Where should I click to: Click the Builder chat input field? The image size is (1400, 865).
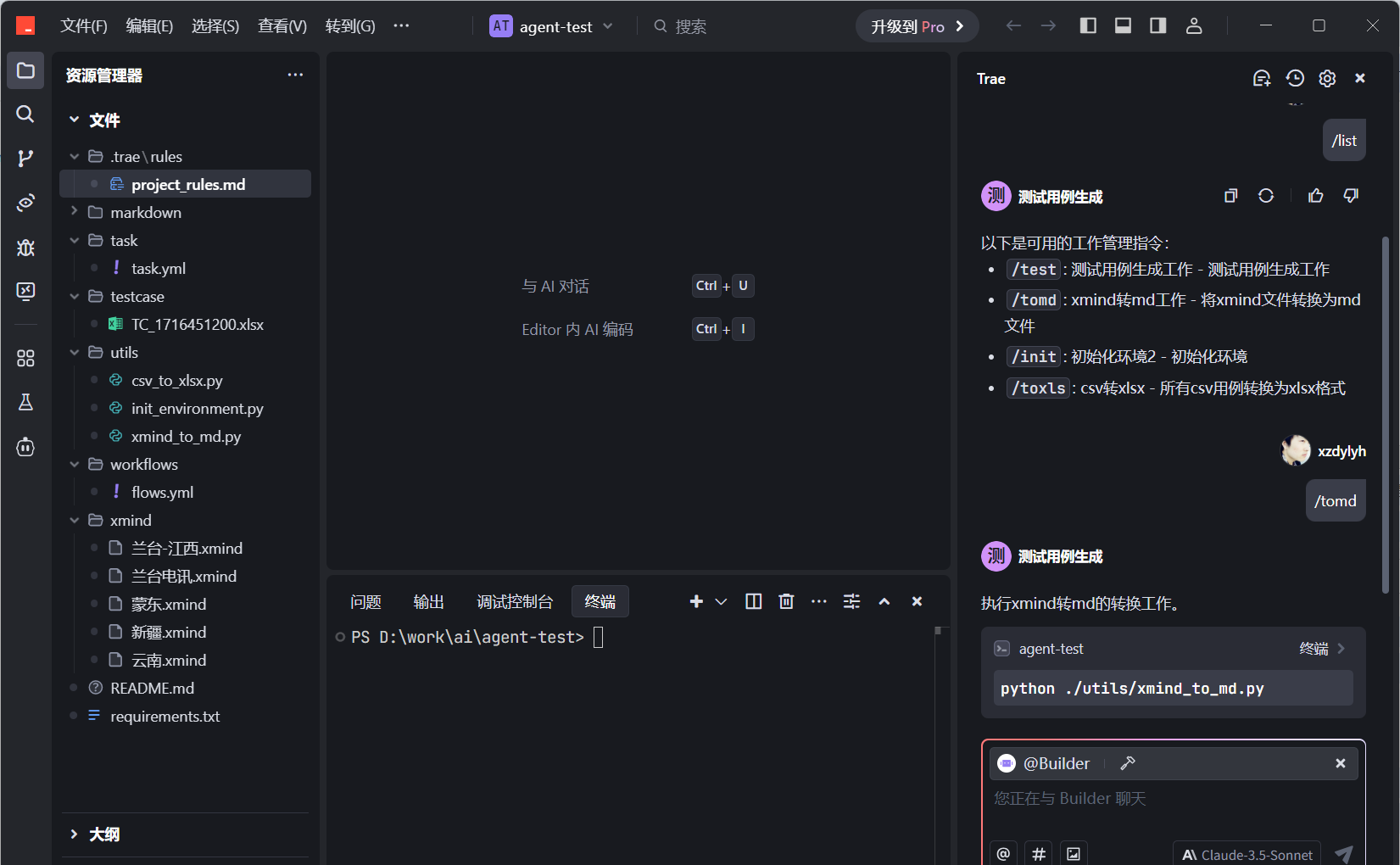[1170, 799]
